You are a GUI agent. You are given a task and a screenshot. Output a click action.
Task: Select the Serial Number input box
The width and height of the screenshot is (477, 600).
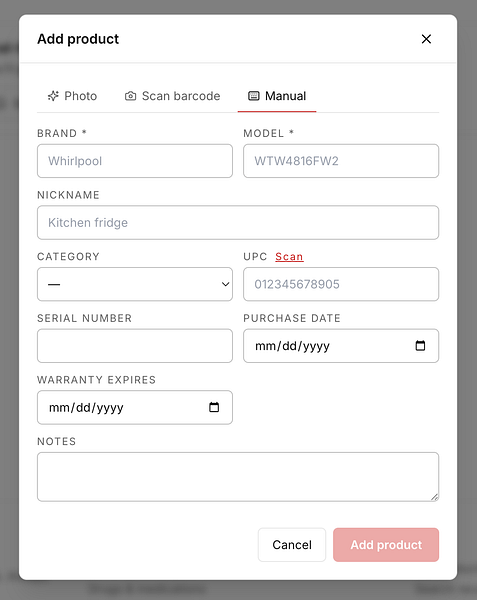coord(135,346)
